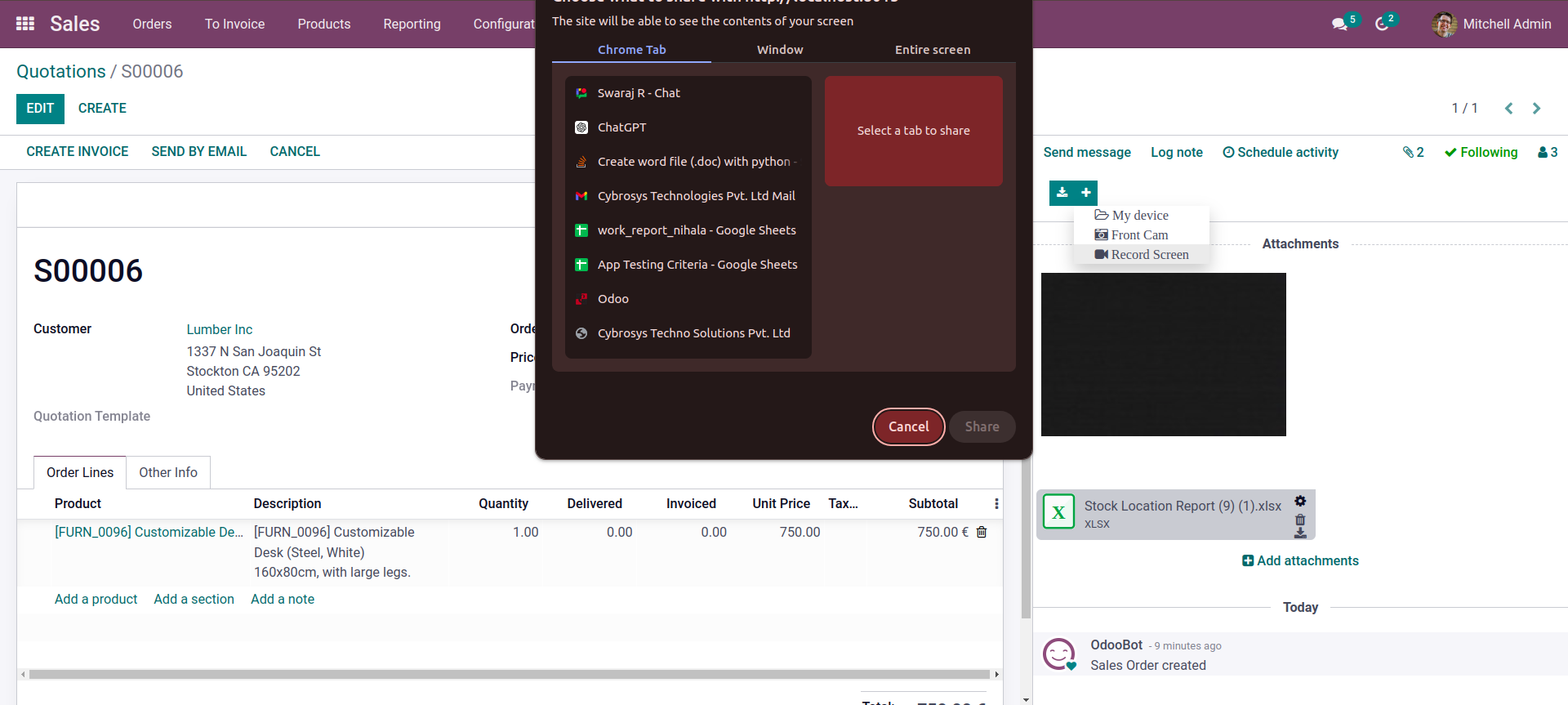Switch to the Window share option

[780, 50]
